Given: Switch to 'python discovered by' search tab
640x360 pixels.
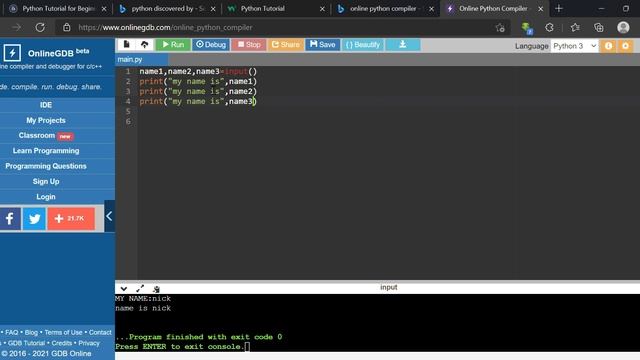Looking at the screenshot, I should tap(167, 9).
